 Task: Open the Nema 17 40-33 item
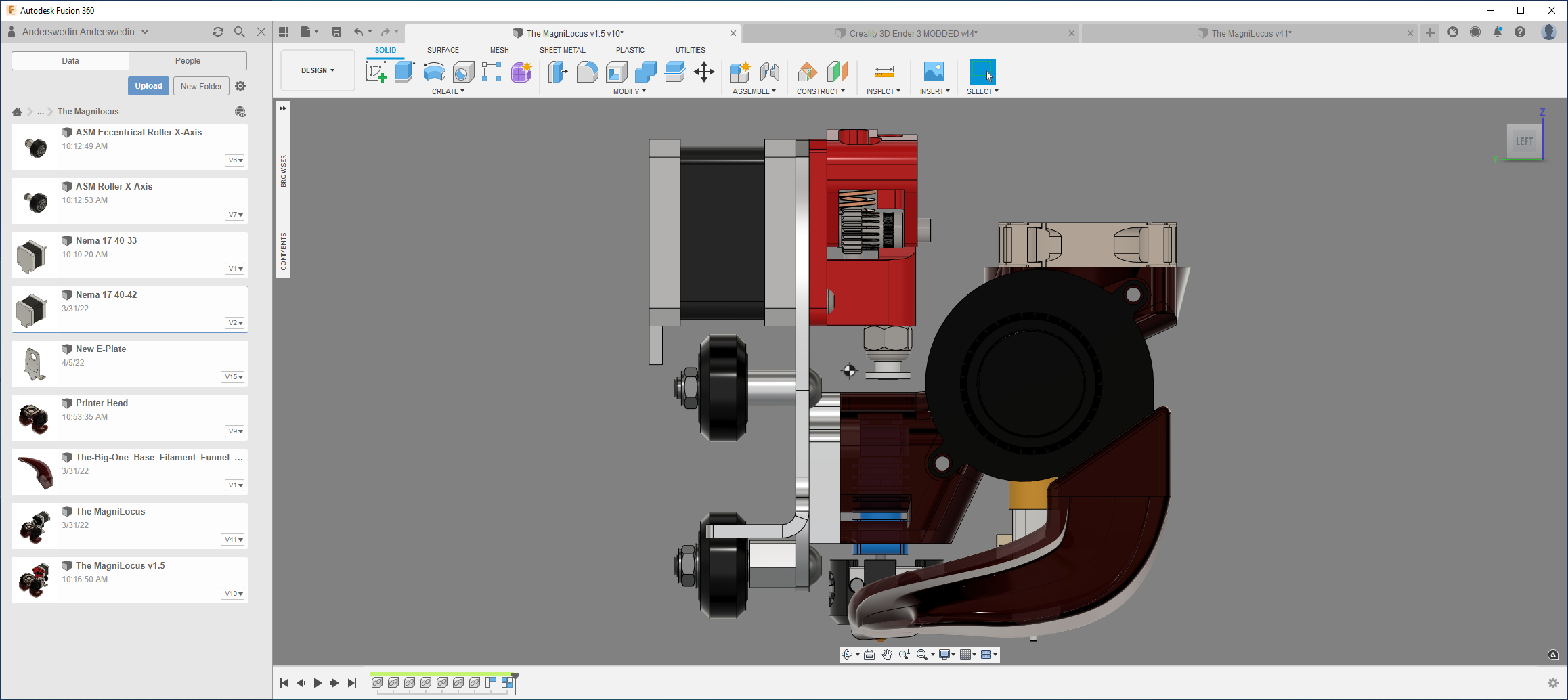pyautogui.click(x=130, y=255)
